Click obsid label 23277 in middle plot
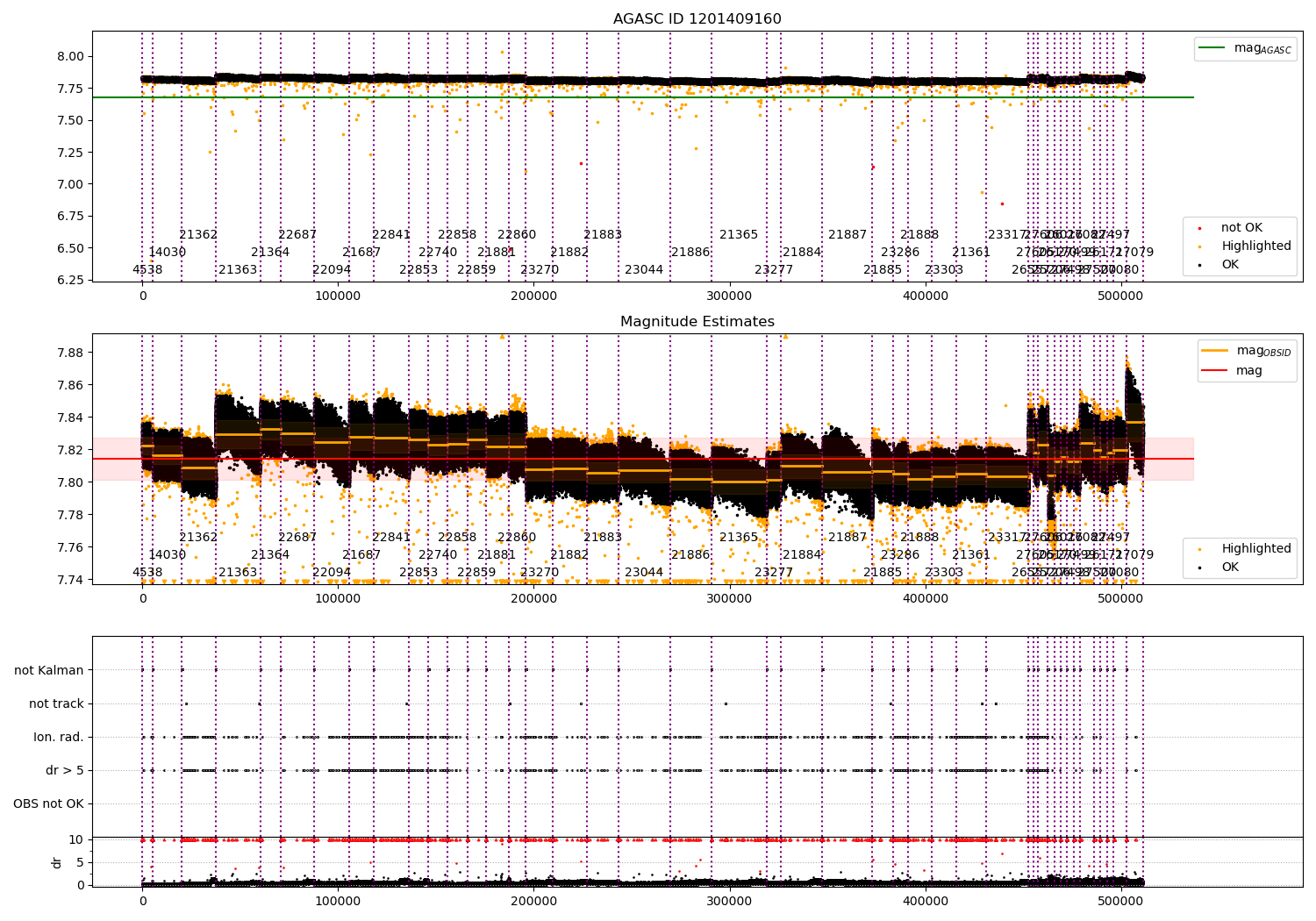 click(774, 573)
